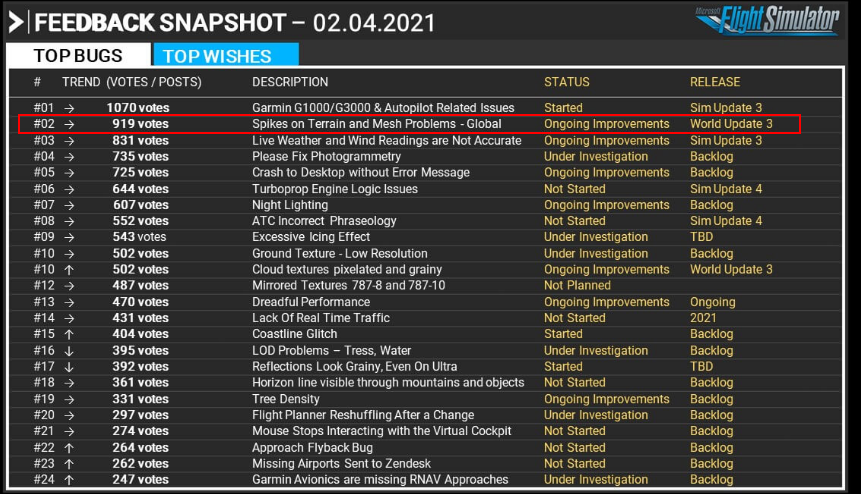Click 'TBD' release for Excessive Icing Effect

[x=702, y=237]
